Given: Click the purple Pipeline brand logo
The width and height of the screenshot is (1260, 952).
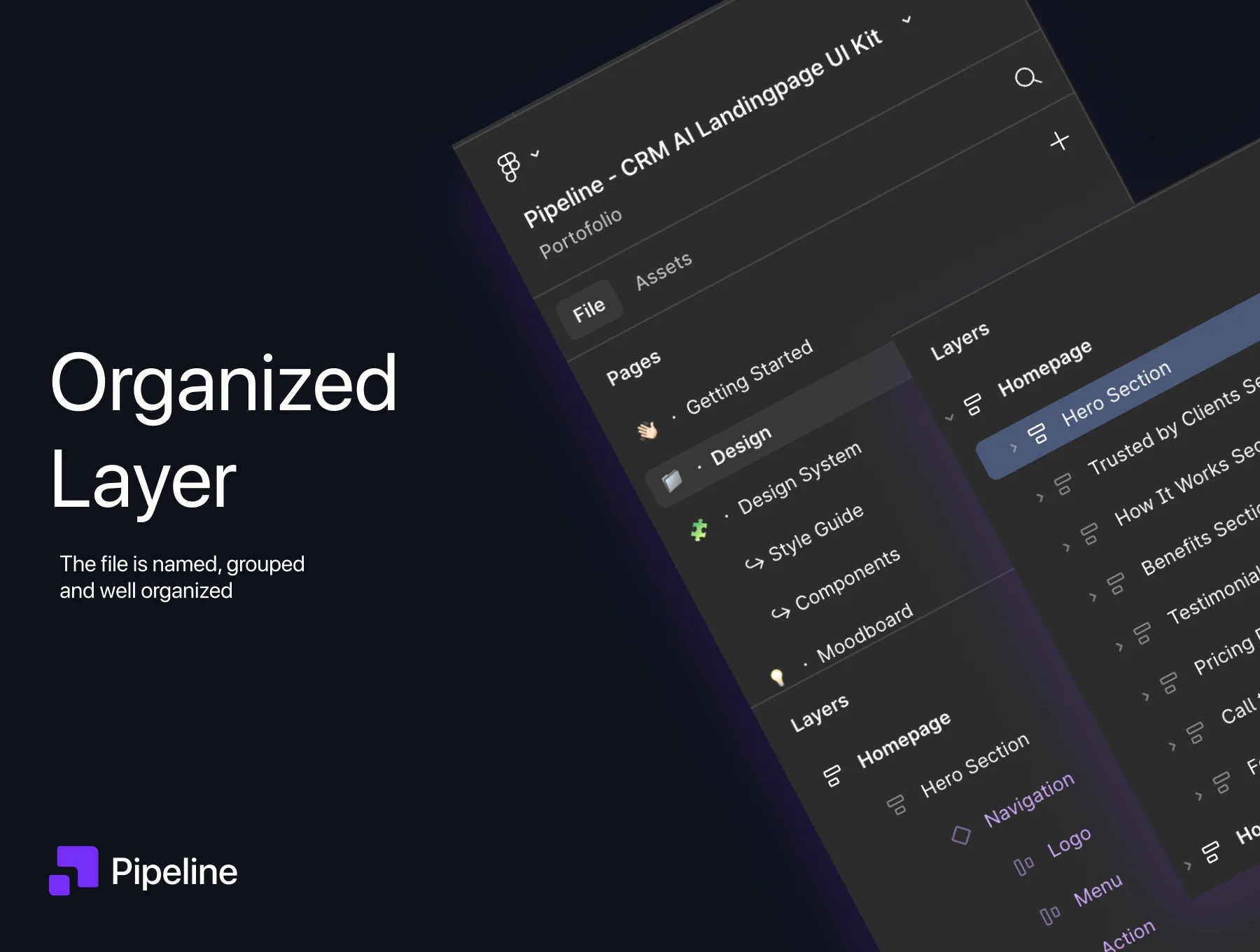Looking at the screenshot, I should (73, 871).
